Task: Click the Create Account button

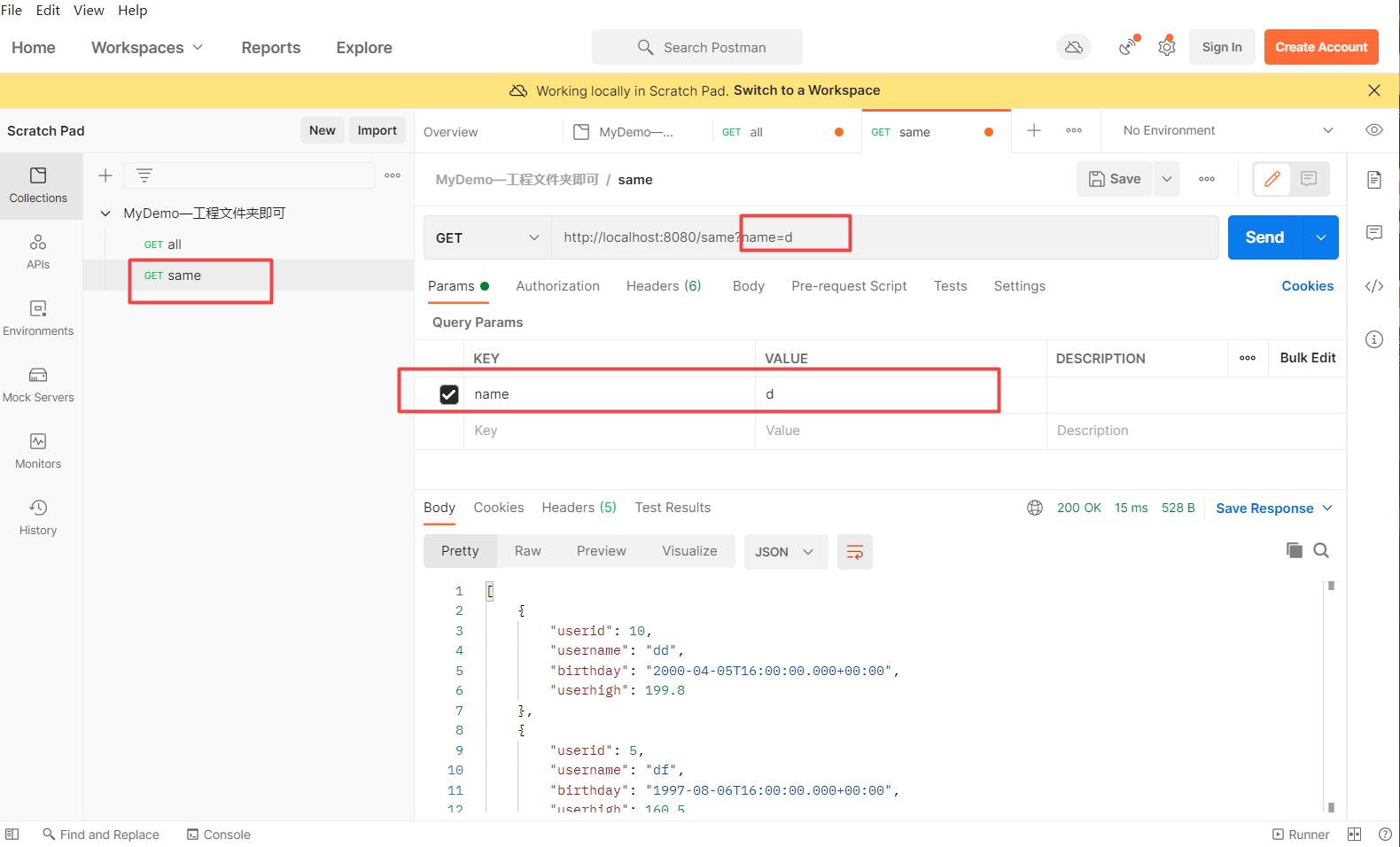Action: coord(1321,47)
